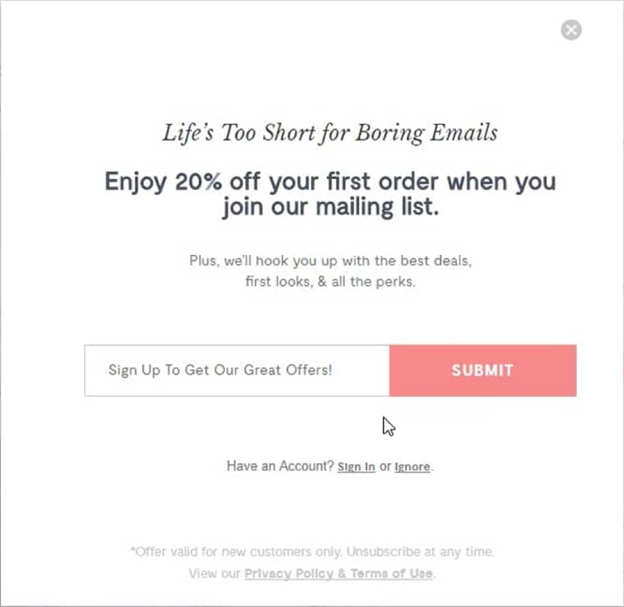
Task: Click the "20%" text in the heading
Action: coord(199,183)
